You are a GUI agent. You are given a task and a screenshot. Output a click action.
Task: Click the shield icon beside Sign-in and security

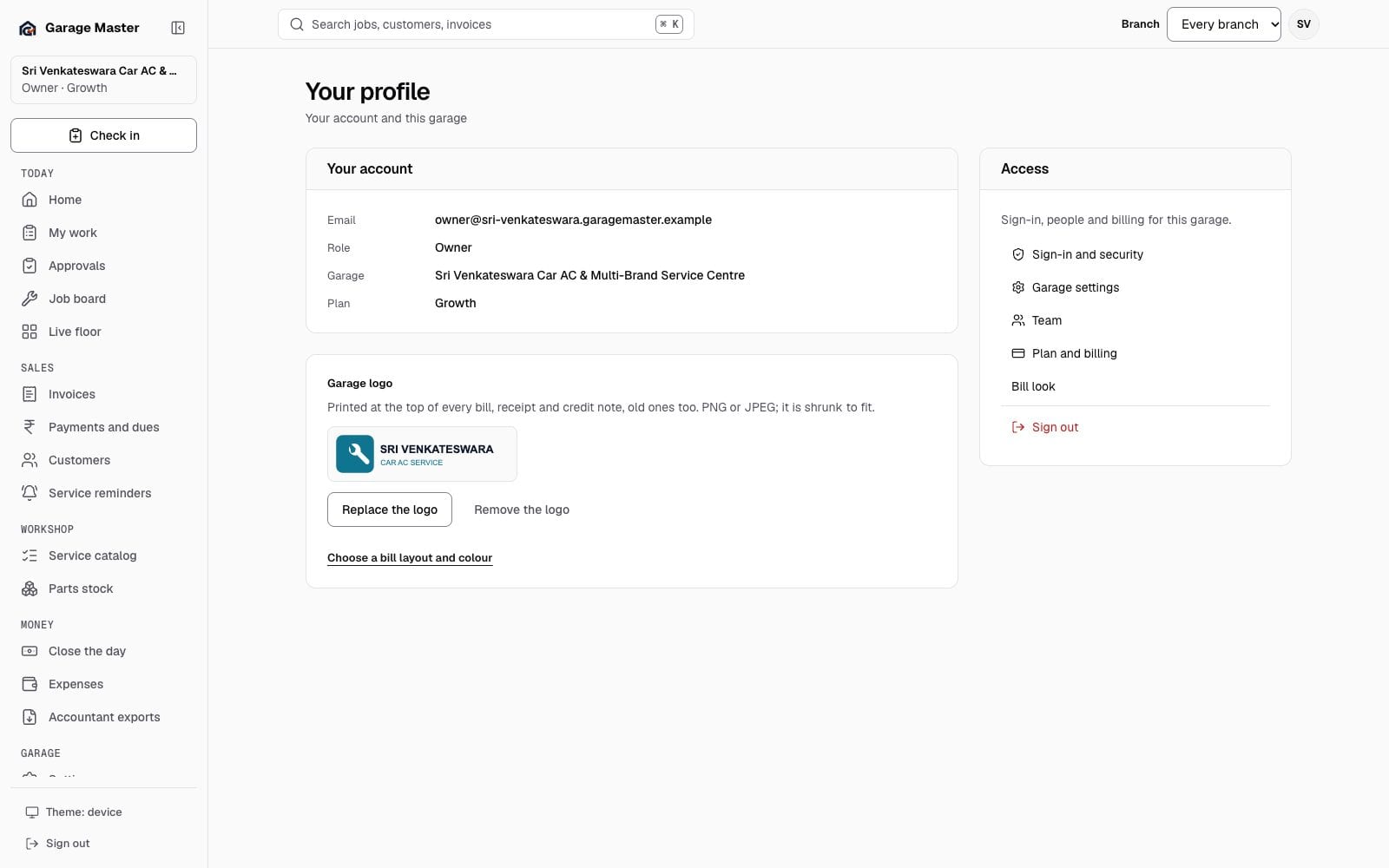pos(1018,254)
